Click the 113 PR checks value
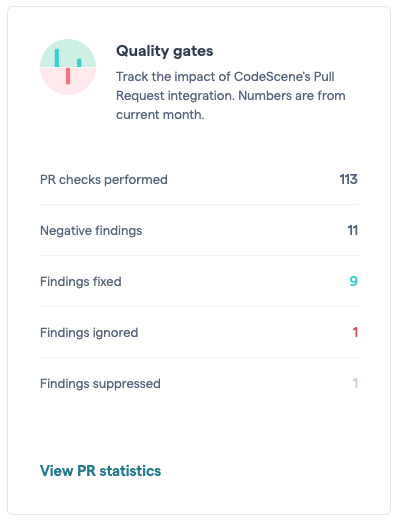 348,179
